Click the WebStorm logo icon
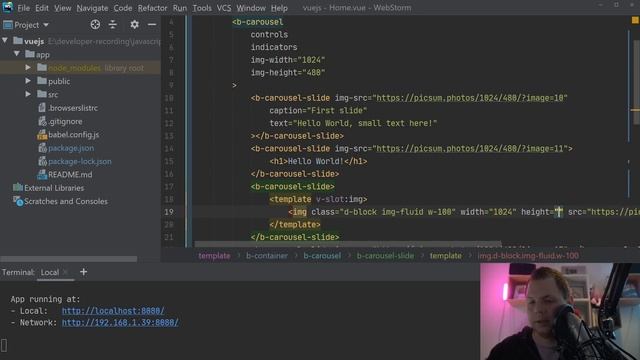This screenshot has width=640, height=360. tap(7, 7)
